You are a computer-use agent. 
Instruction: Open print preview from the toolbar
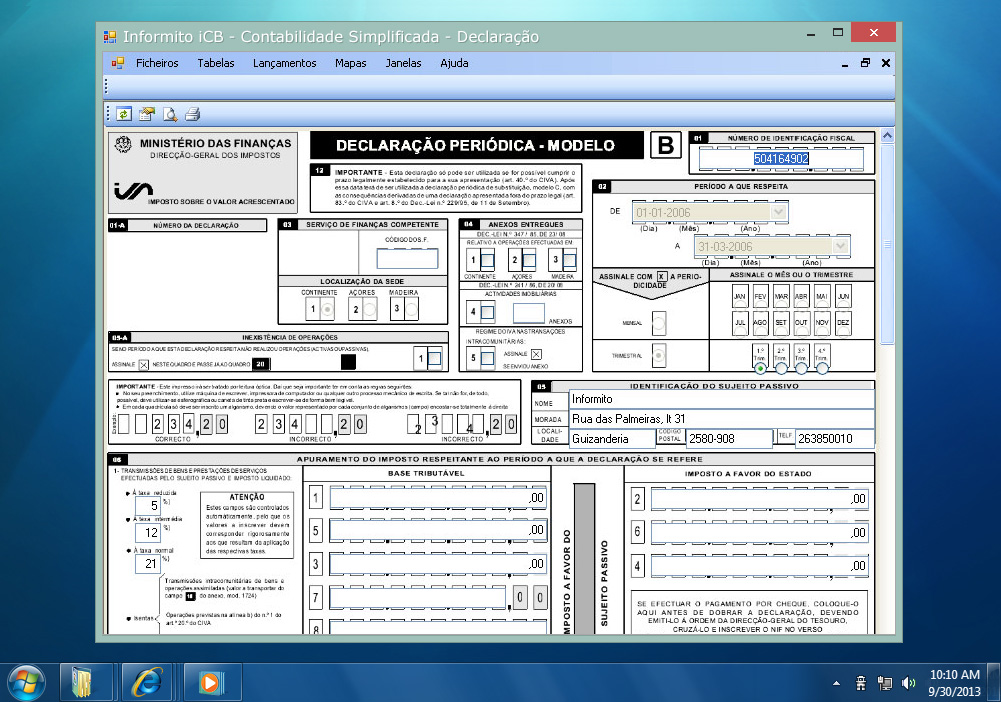click(170, 114)
